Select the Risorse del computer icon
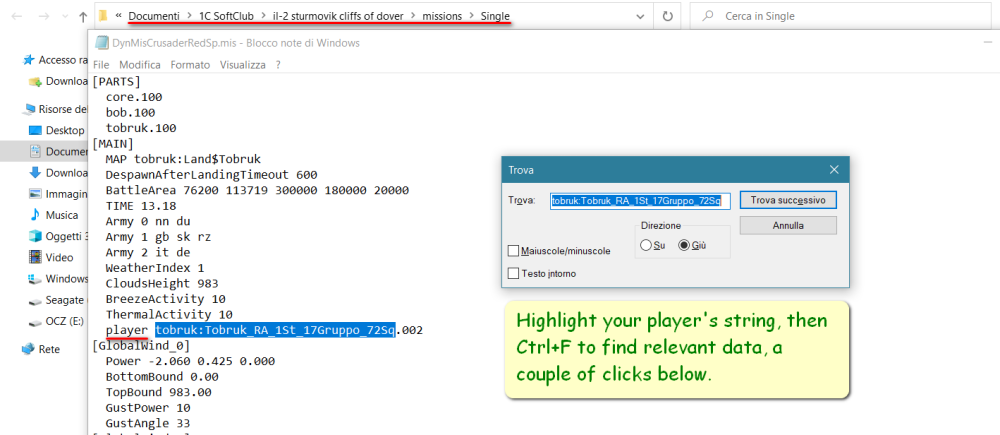The width and height of the screenshot is (1000, 435). click(29, 109)
